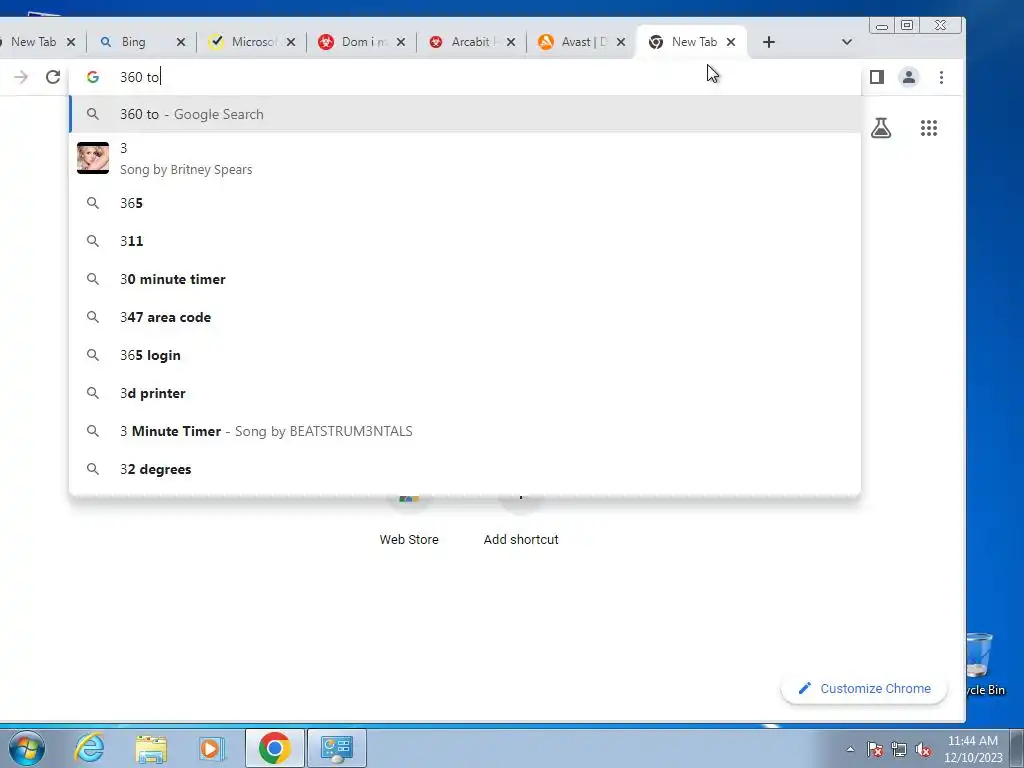Launch Internet Explorer from the taskbar
1024x768 pixels.
89,748
